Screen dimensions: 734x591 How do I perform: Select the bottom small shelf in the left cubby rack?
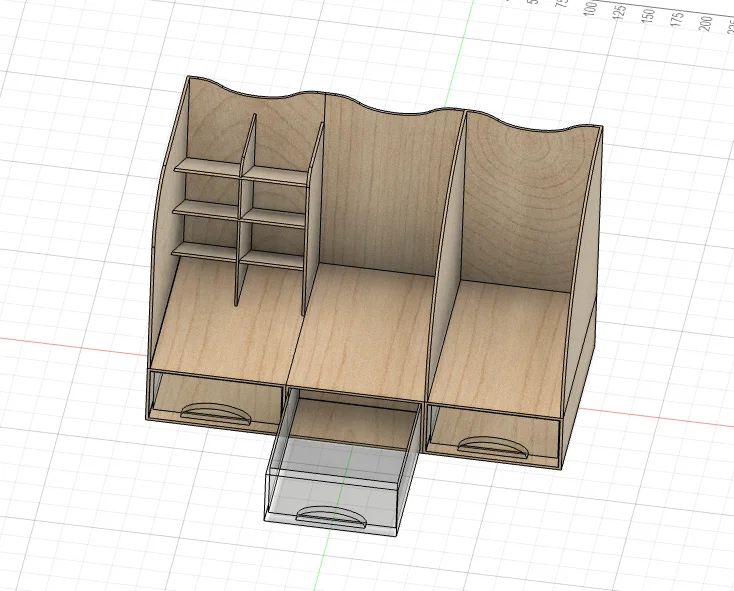[238, 255]
